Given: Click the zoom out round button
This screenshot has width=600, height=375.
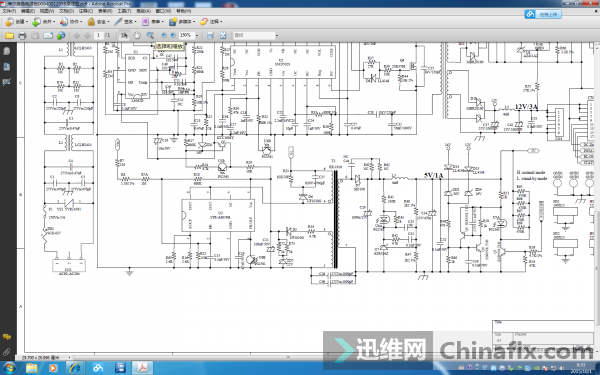Looking at the screenshot, I should (x=164, y=35).
